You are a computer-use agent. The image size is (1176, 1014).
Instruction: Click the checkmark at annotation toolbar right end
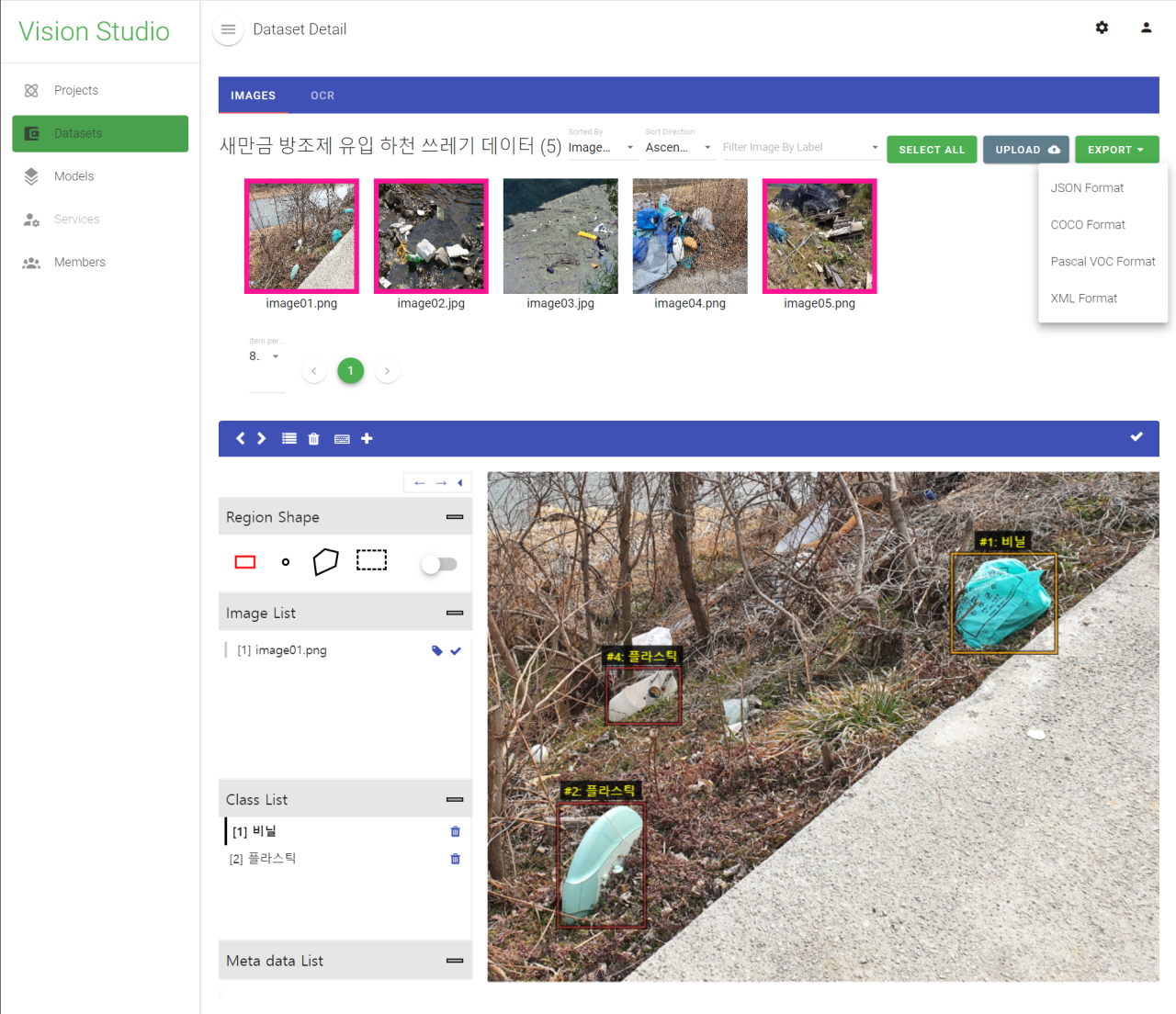point(1136,437)
